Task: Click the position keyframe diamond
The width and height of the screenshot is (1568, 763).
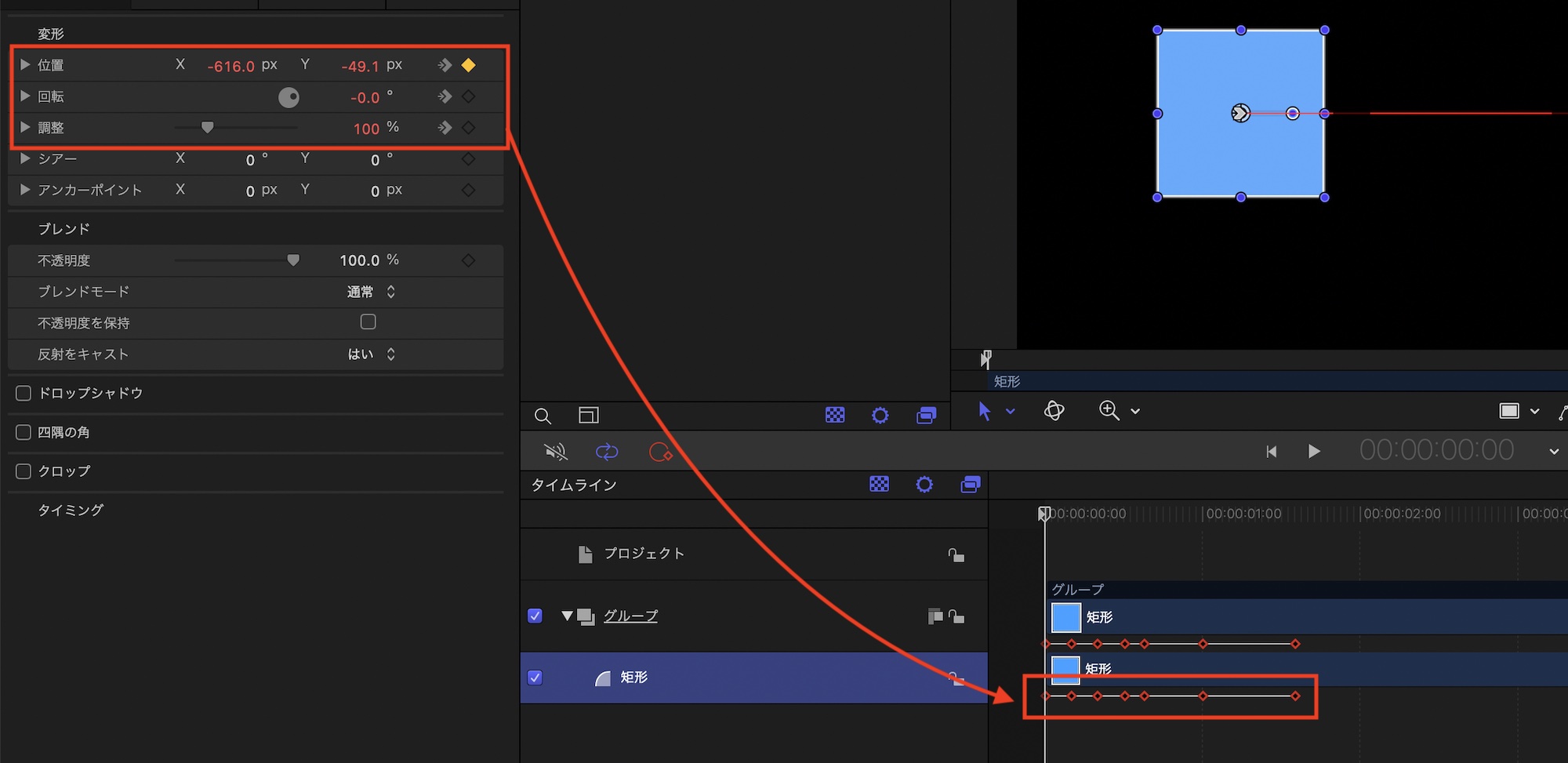Action: [469, 65]
